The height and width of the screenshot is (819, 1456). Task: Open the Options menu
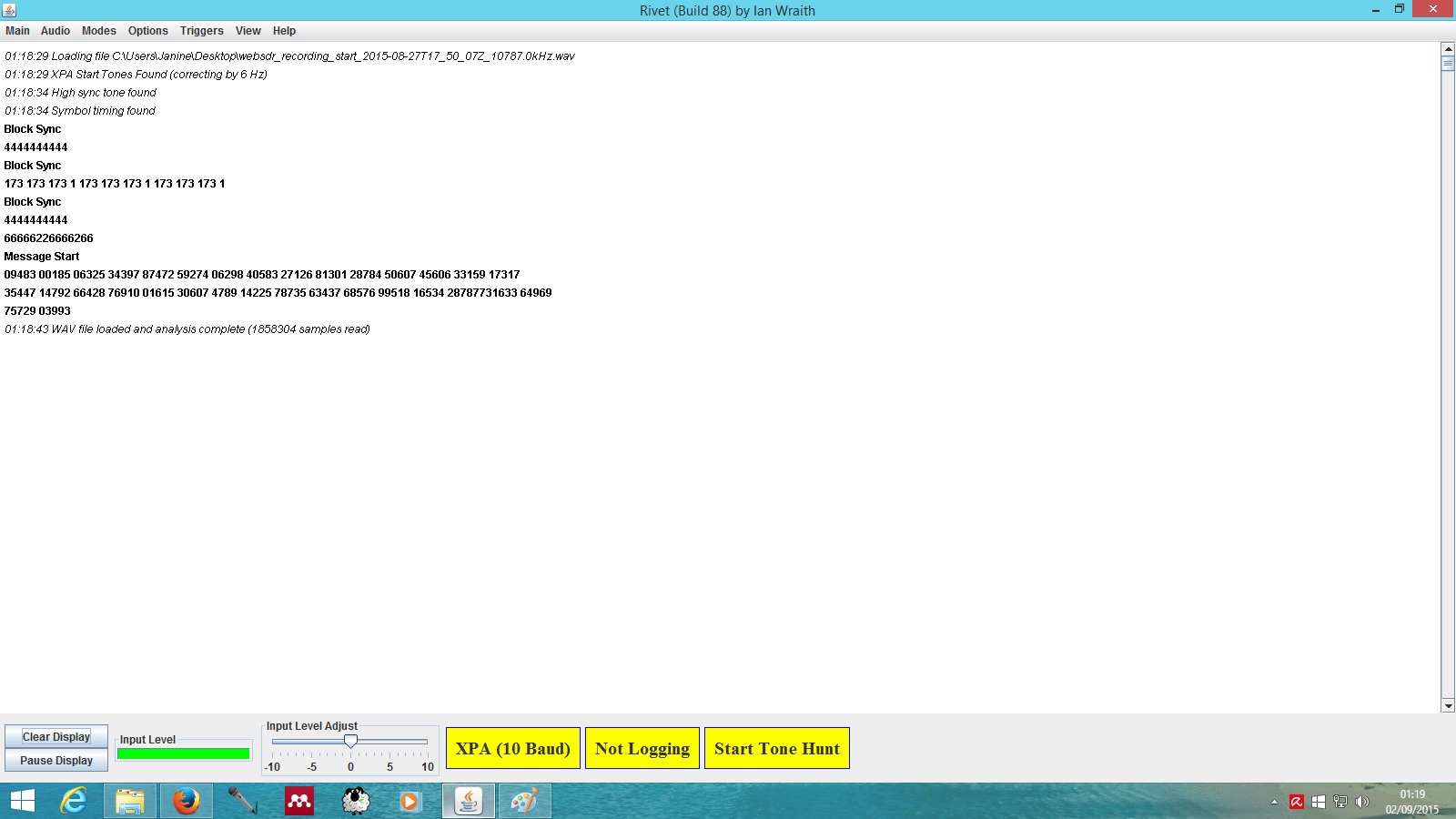pos(147,31)
